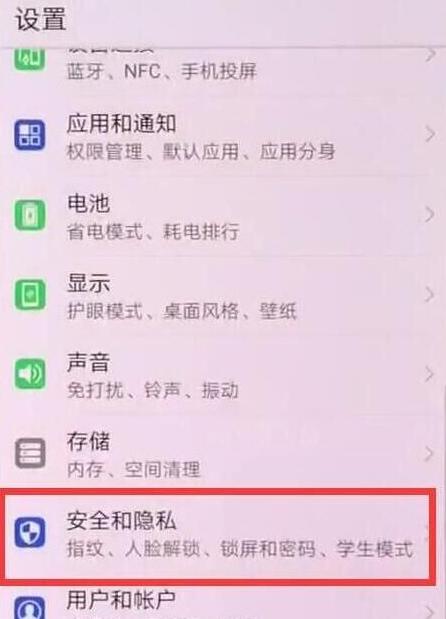The image size is (446, 619).
Task: Click chevron arrow next to 电池
Action: 429,215
